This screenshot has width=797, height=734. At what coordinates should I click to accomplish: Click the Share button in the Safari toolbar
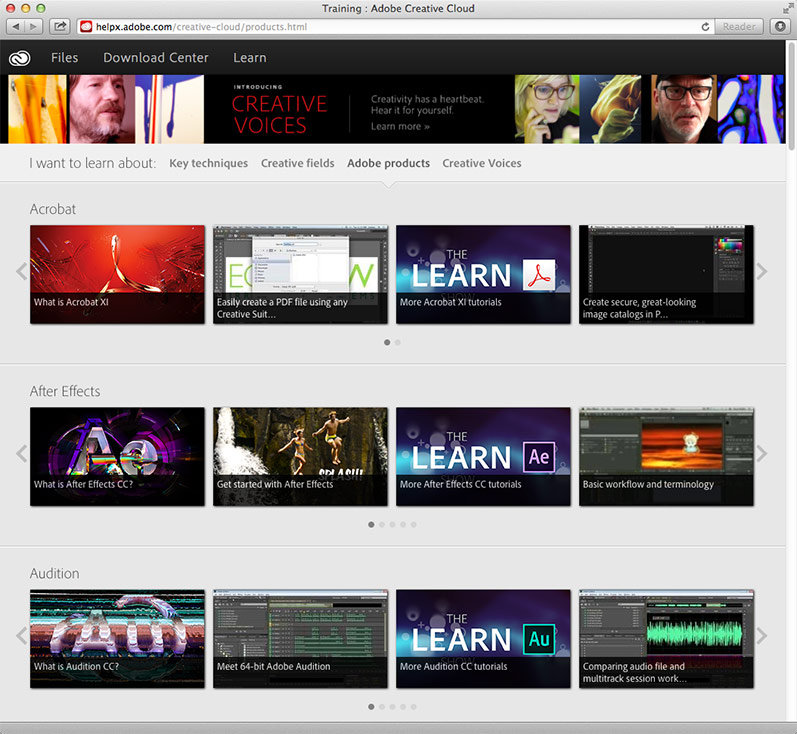60,26
